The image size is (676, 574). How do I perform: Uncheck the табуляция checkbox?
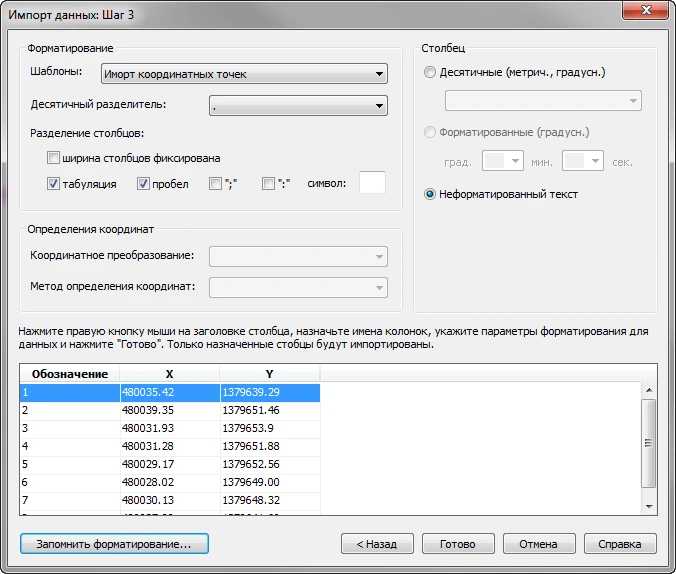53,184
